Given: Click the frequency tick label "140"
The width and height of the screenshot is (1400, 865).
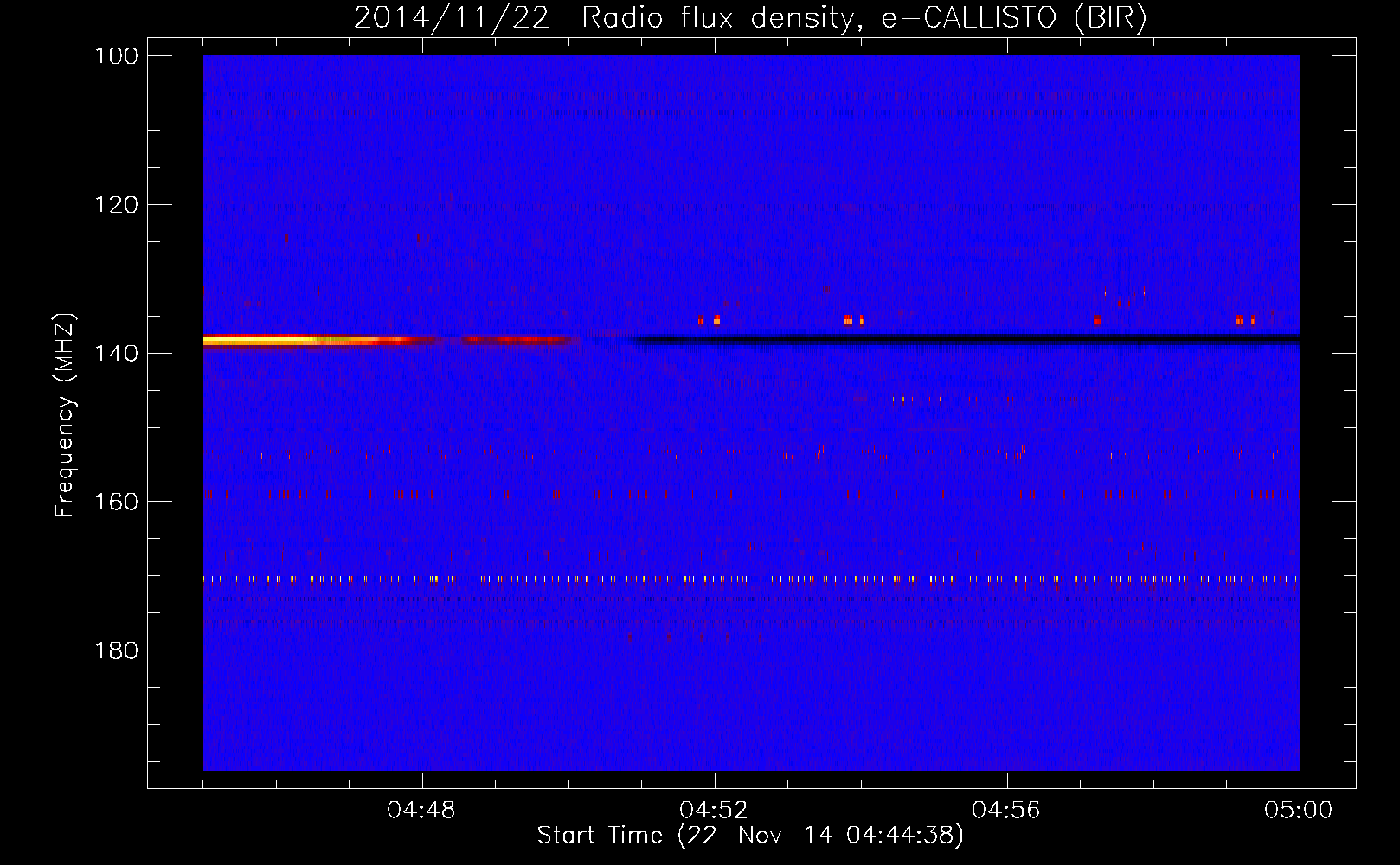Looking at the screenshot, I should tap(118, 353).
